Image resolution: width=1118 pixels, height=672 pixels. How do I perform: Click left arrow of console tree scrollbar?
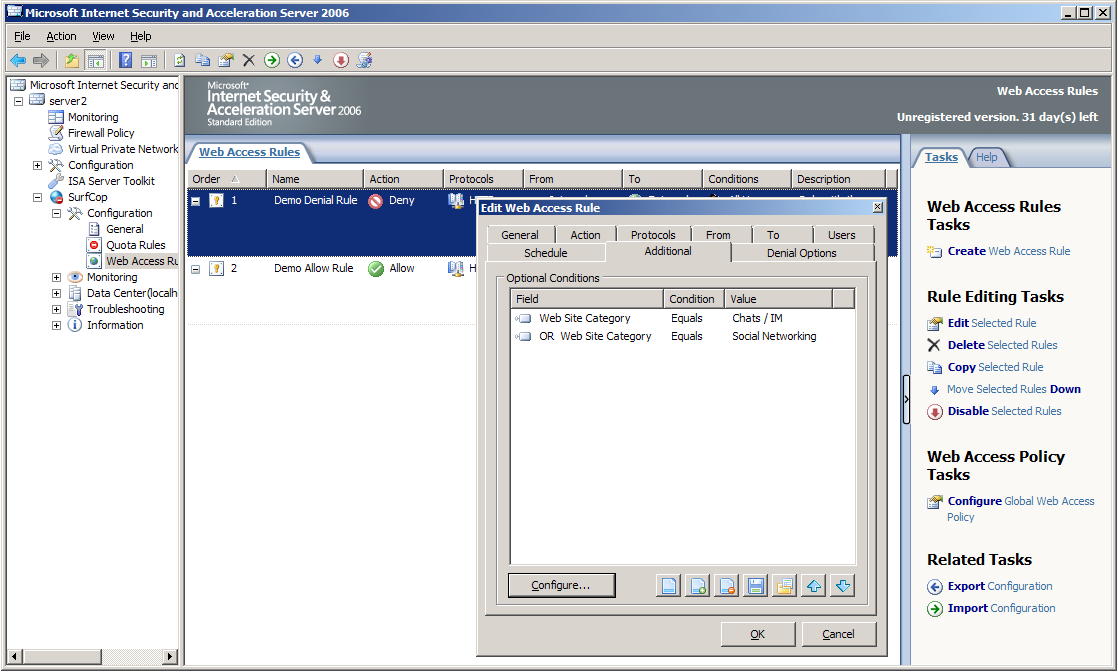pyautogui.click(x=14, y=656)
